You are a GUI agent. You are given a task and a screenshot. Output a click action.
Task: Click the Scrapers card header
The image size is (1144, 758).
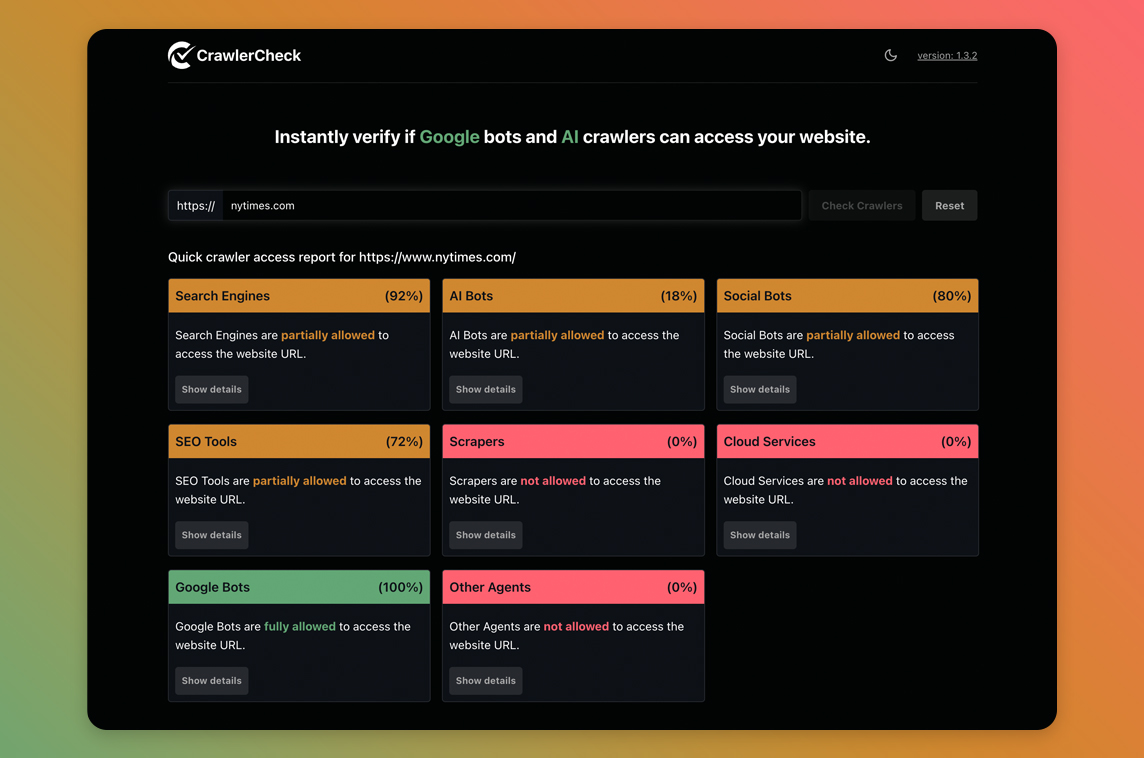click(573, 441)
